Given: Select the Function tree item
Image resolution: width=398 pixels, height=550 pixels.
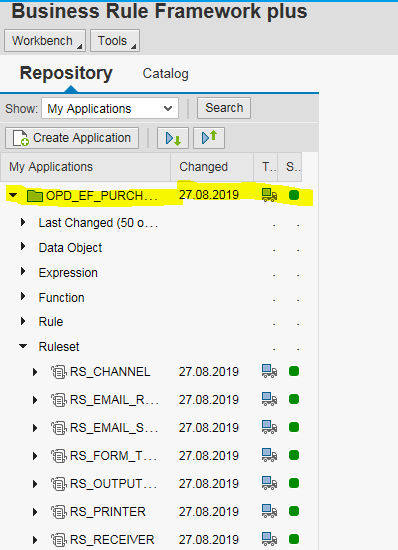Looking at the screenshot, I should (x=61, y=297).
